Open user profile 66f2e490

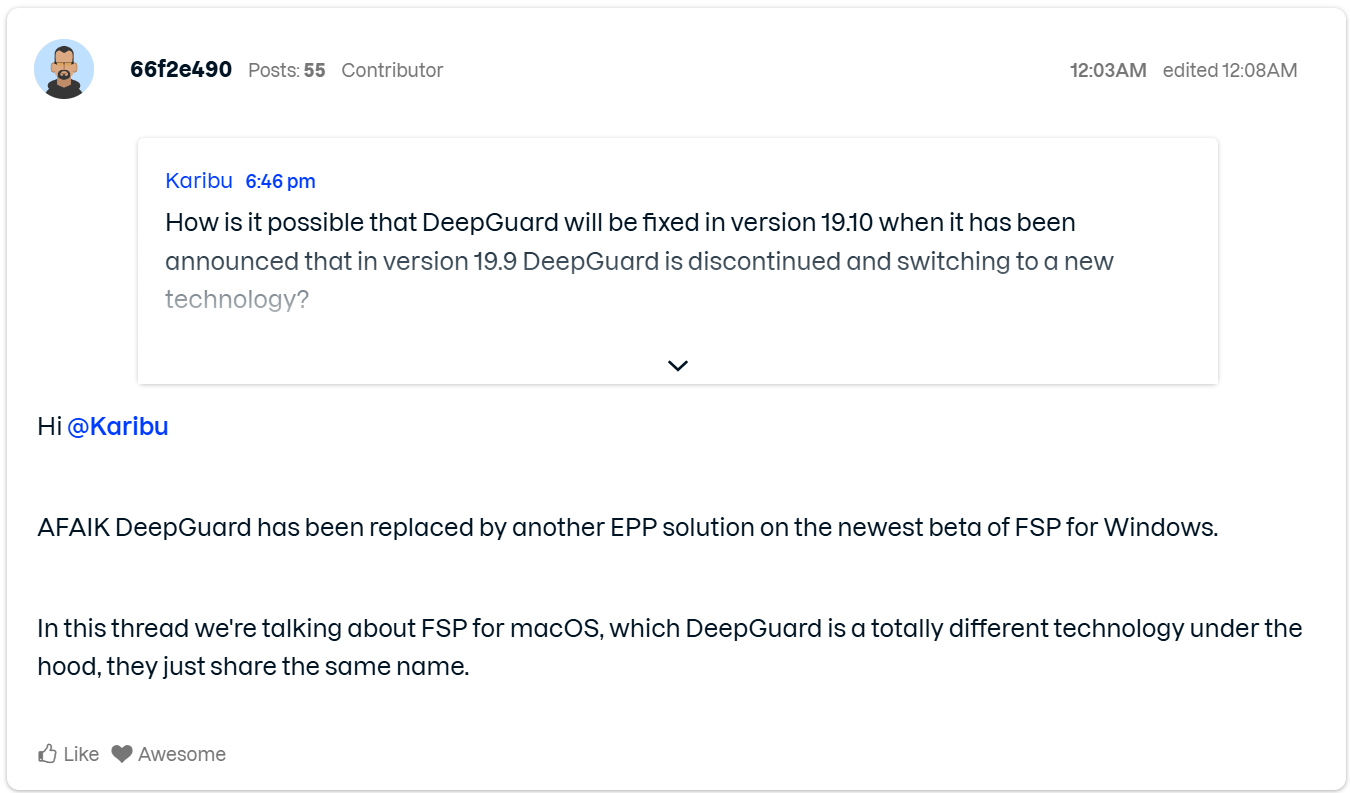point(181,70)
